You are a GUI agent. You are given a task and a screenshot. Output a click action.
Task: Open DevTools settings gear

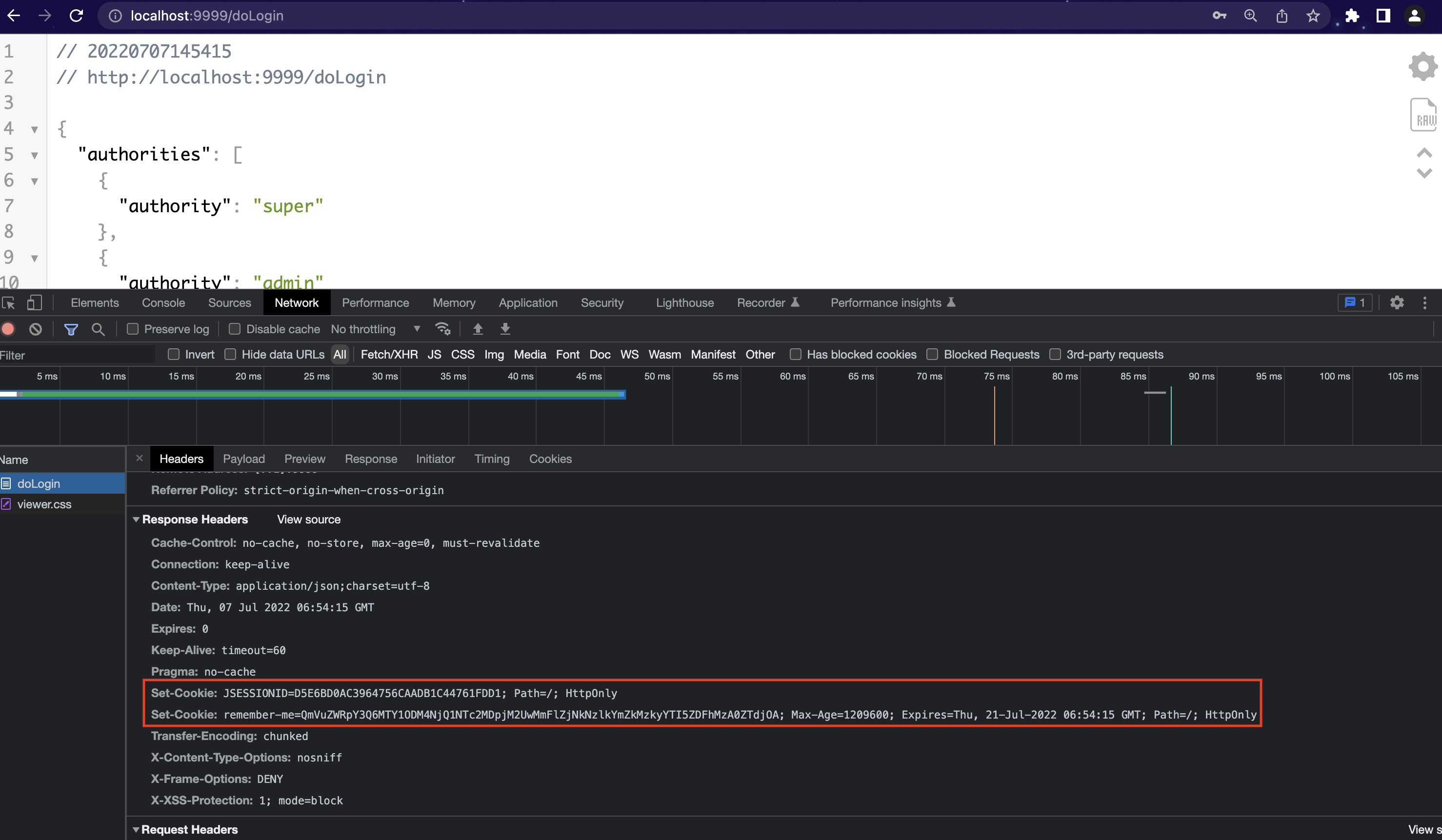coord(1397,303)
